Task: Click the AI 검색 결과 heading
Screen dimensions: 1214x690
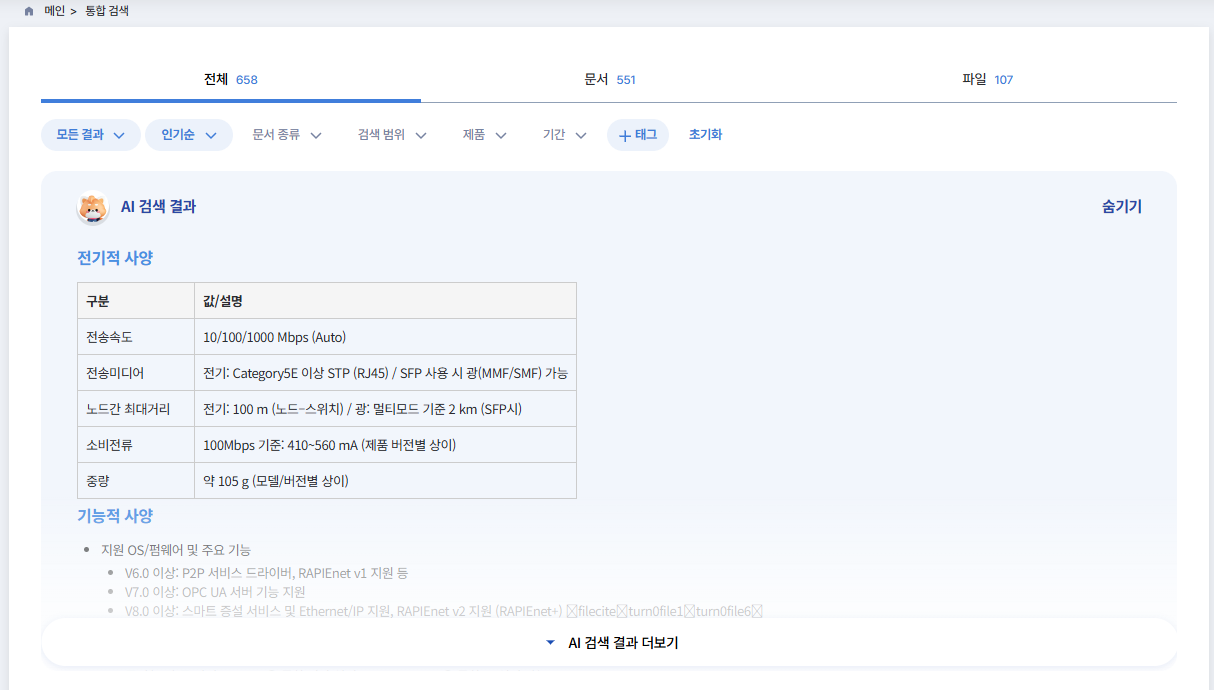Action: click(x=158, y=207)
